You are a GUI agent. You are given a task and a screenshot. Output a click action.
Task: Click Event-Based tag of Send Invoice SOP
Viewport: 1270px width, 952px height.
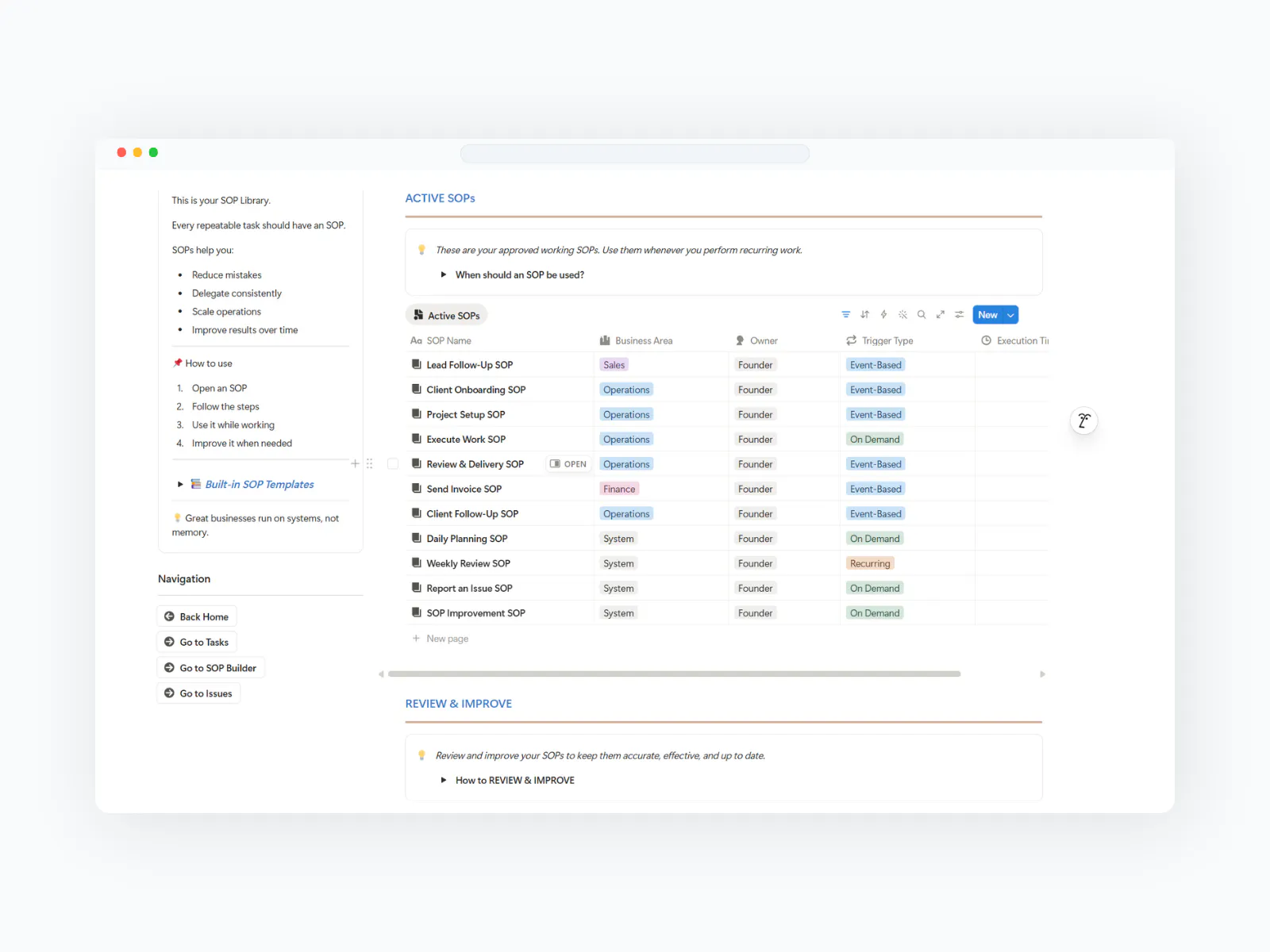tap(876, 489)
